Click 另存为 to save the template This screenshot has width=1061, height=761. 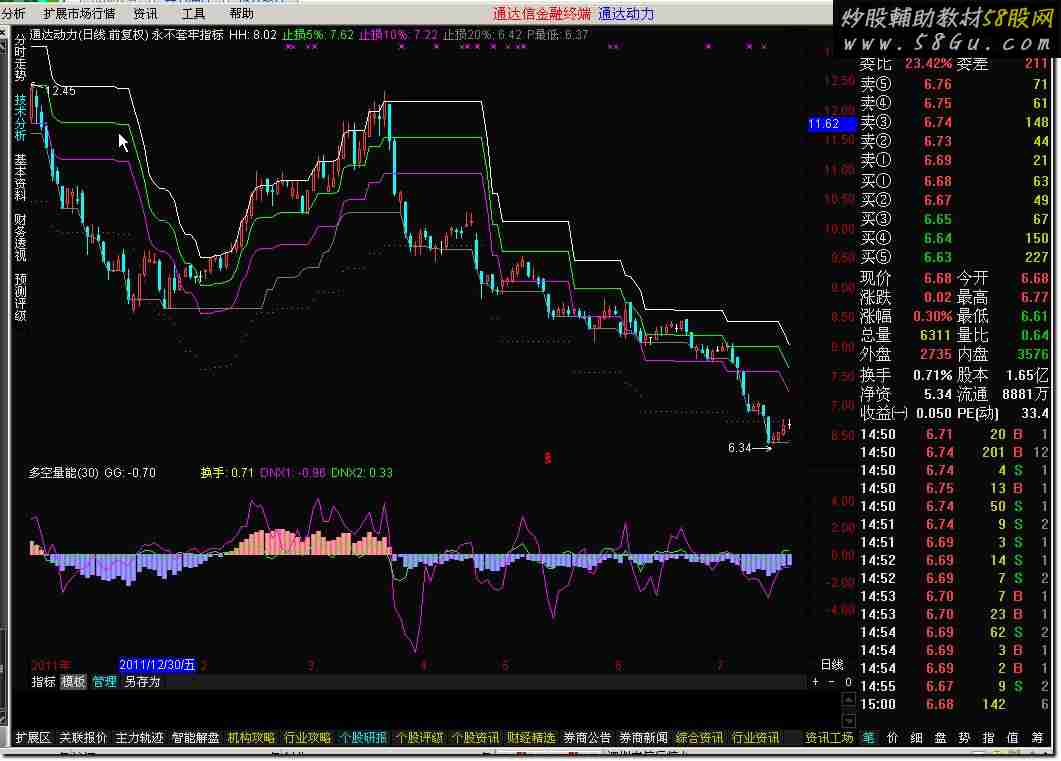pos(142,682)
